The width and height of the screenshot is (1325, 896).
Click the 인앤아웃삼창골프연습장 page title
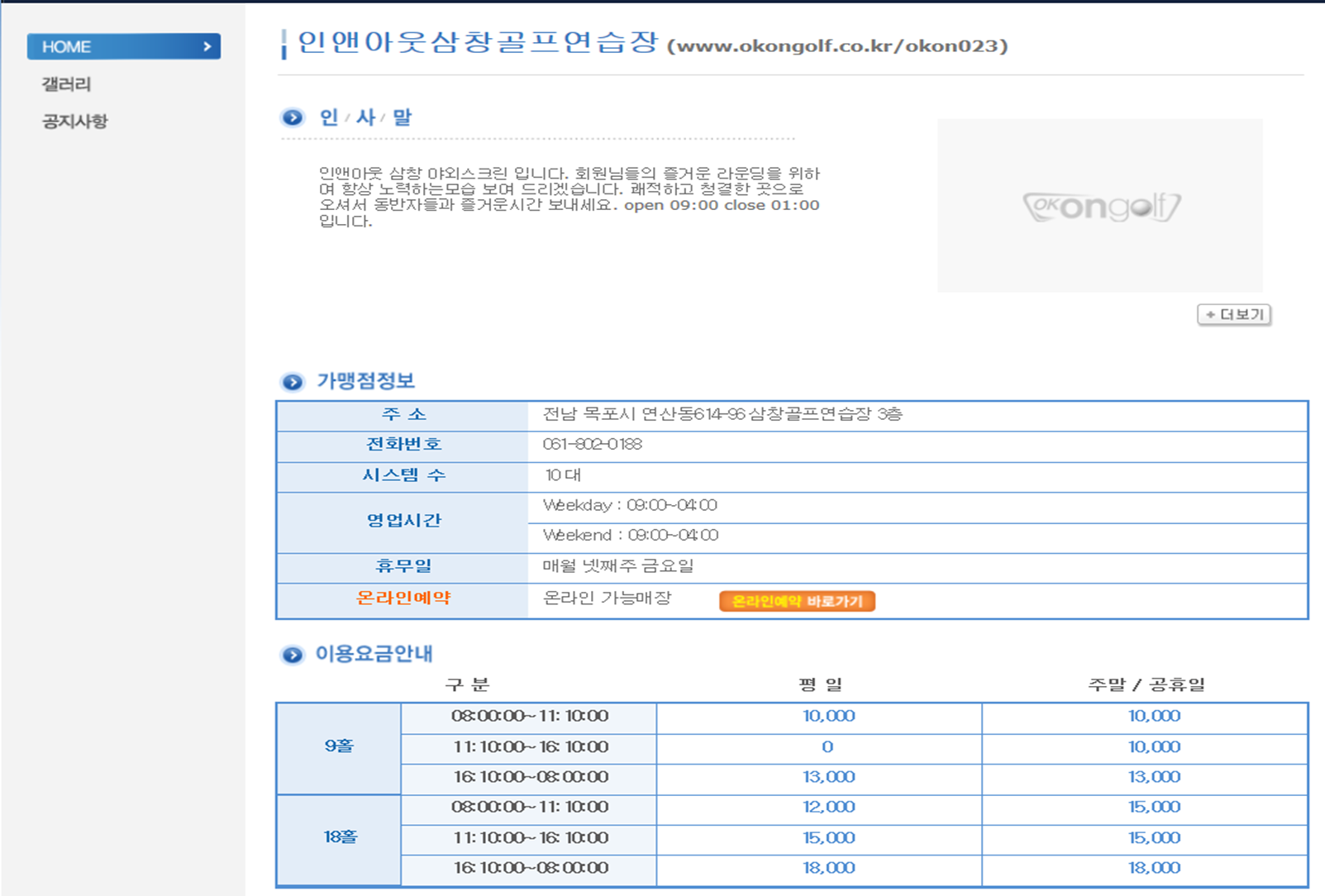point(477,43)
